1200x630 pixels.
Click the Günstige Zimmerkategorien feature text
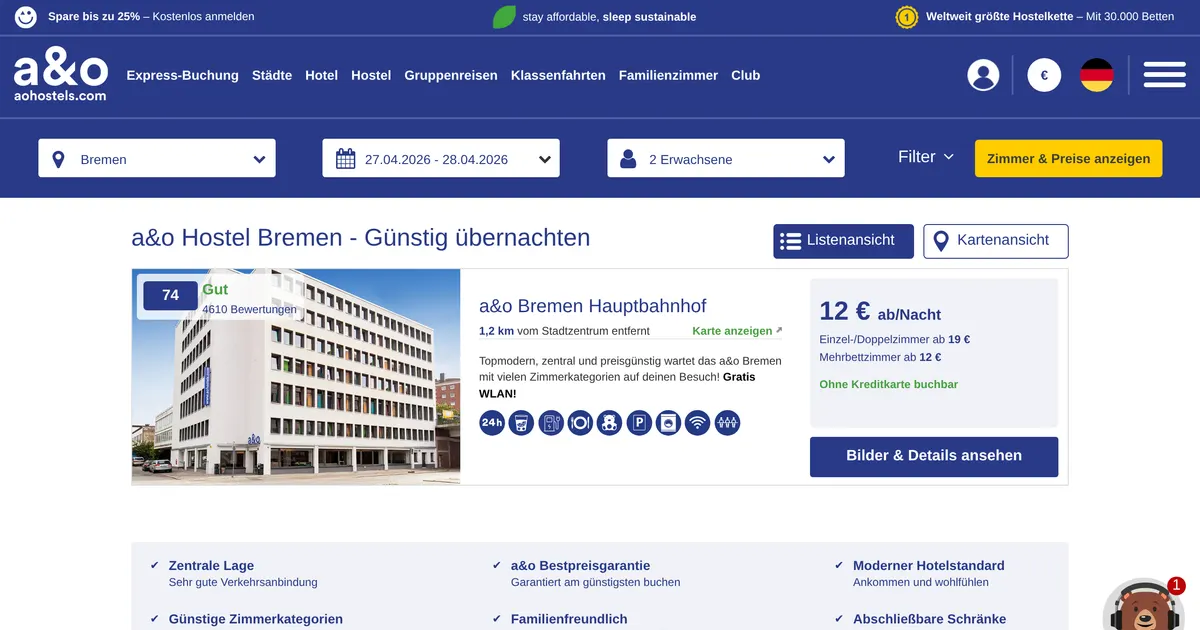[256, 619]
